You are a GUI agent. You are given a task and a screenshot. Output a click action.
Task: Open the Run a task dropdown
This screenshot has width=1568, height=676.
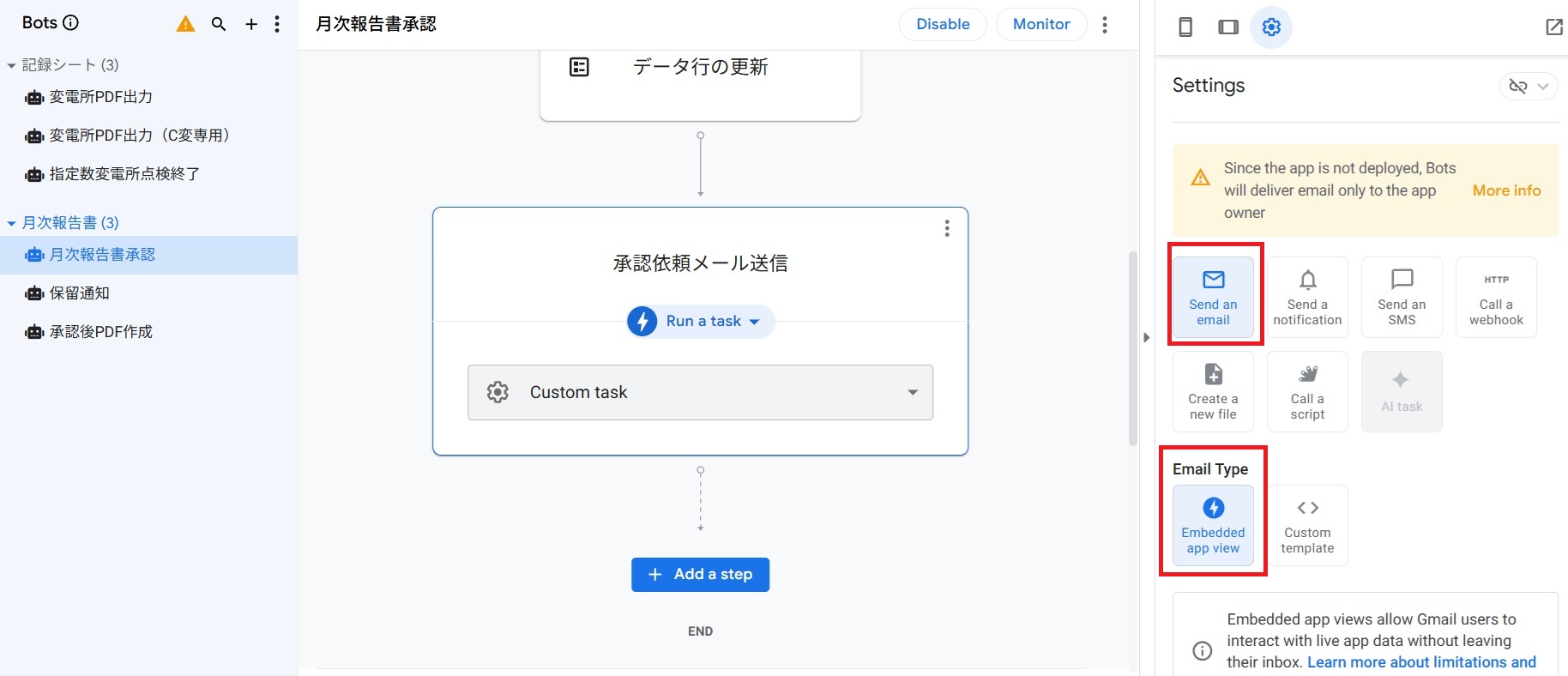701,322
